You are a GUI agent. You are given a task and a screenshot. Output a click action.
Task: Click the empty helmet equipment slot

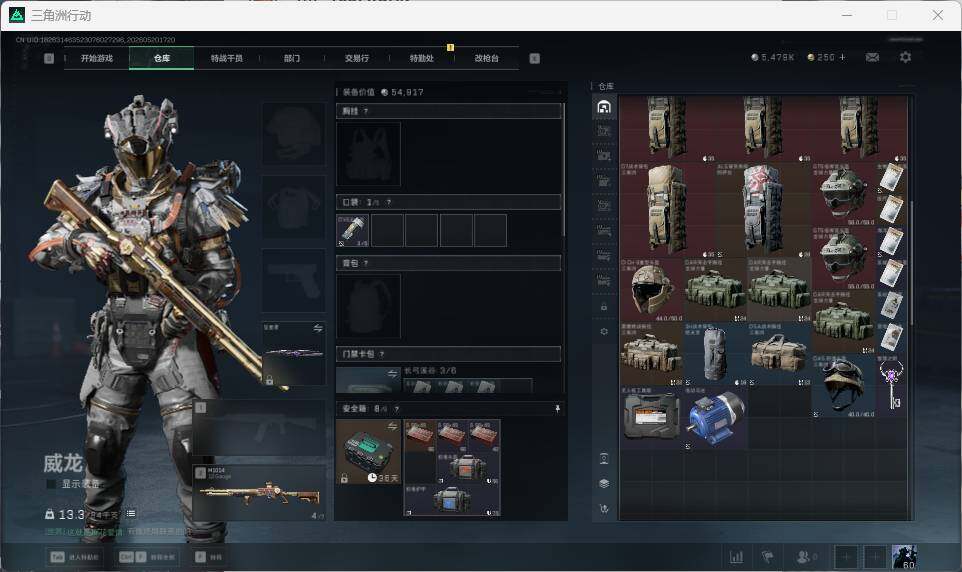[294, 134]
